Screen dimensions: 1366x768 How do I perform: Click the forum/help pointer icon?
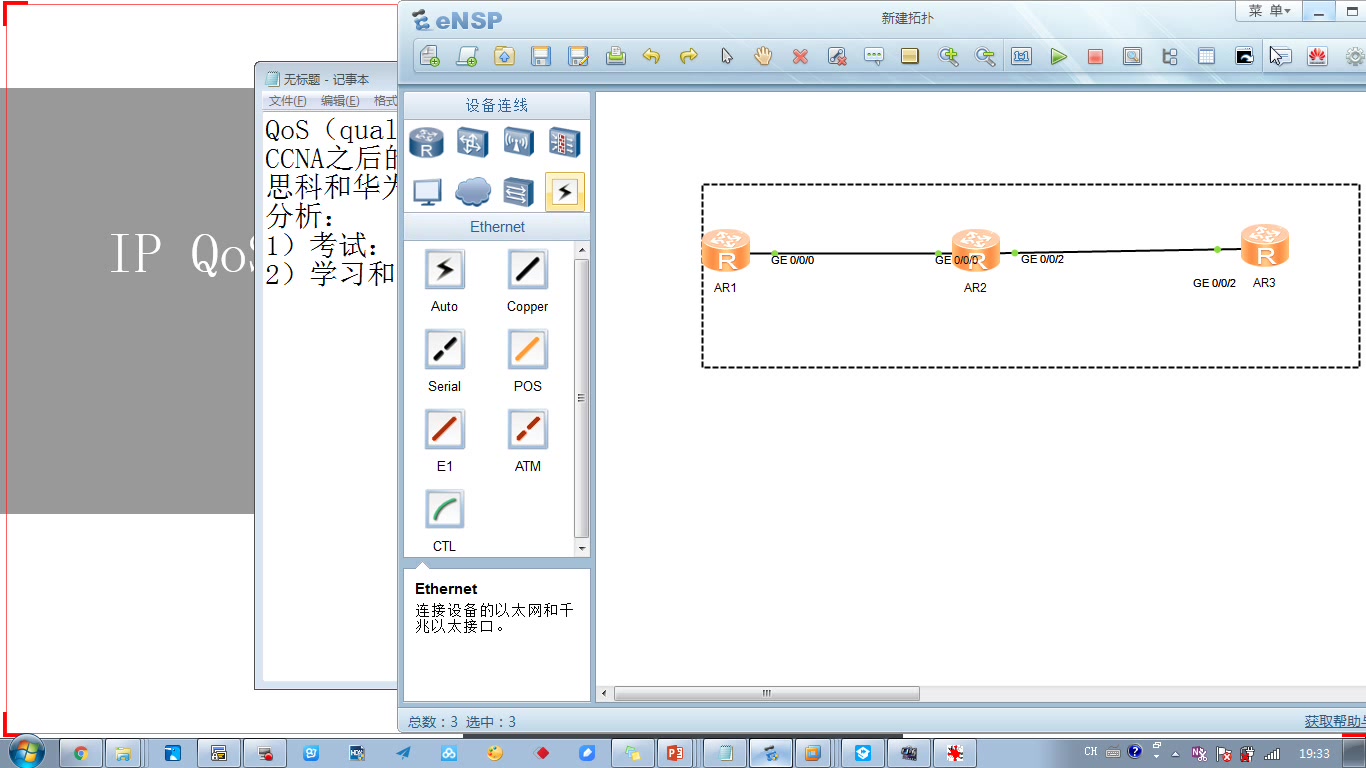click(x=1280, y=57)
